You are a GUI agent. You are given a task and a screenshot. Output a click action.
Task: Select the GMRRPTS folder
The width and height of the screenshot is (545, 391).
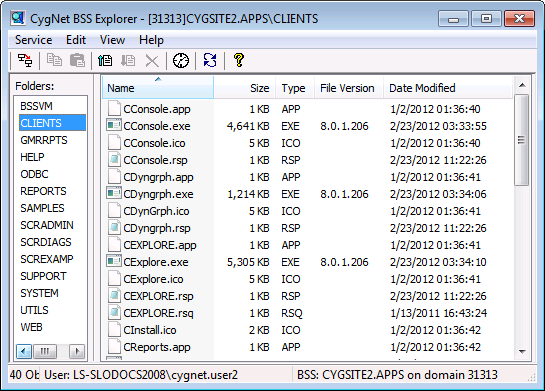[x=44, y=140]
